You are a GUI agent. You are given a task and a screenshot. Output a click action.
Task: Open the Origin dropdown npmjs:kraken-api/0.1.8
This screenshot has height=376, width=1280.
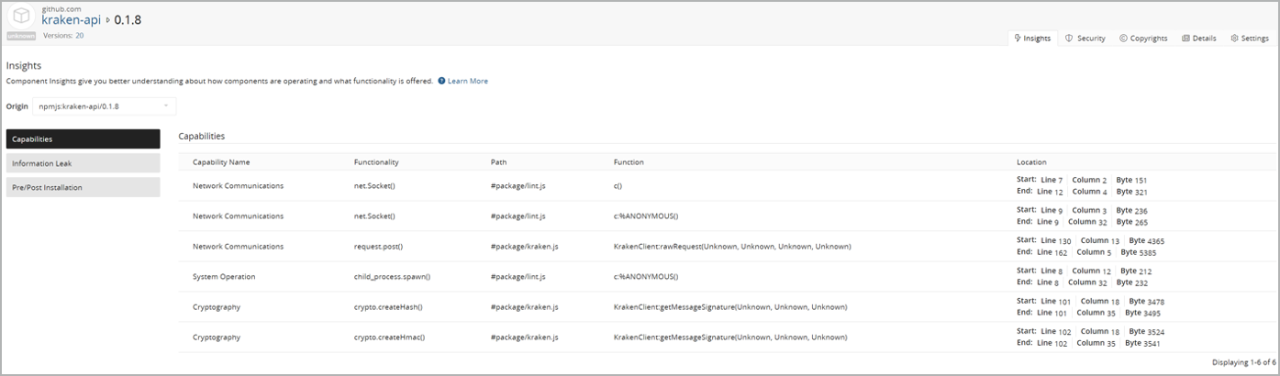click(105, 106)
